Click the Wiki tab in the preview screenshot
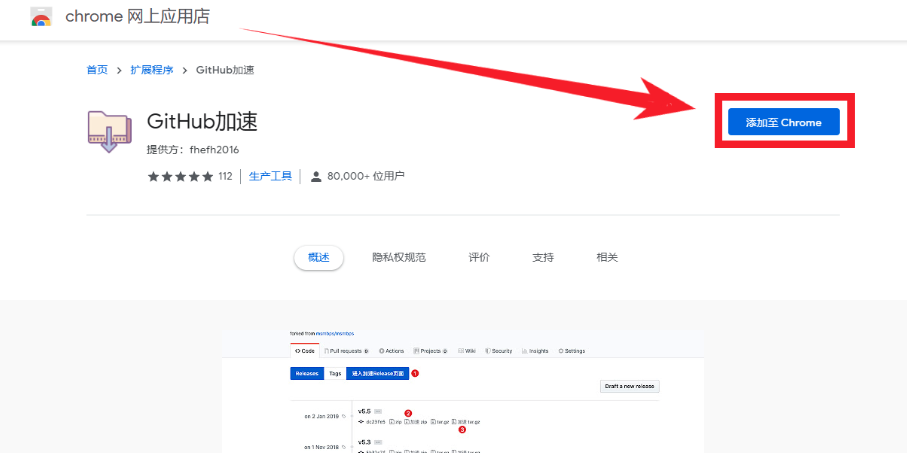 click(467, 351)
